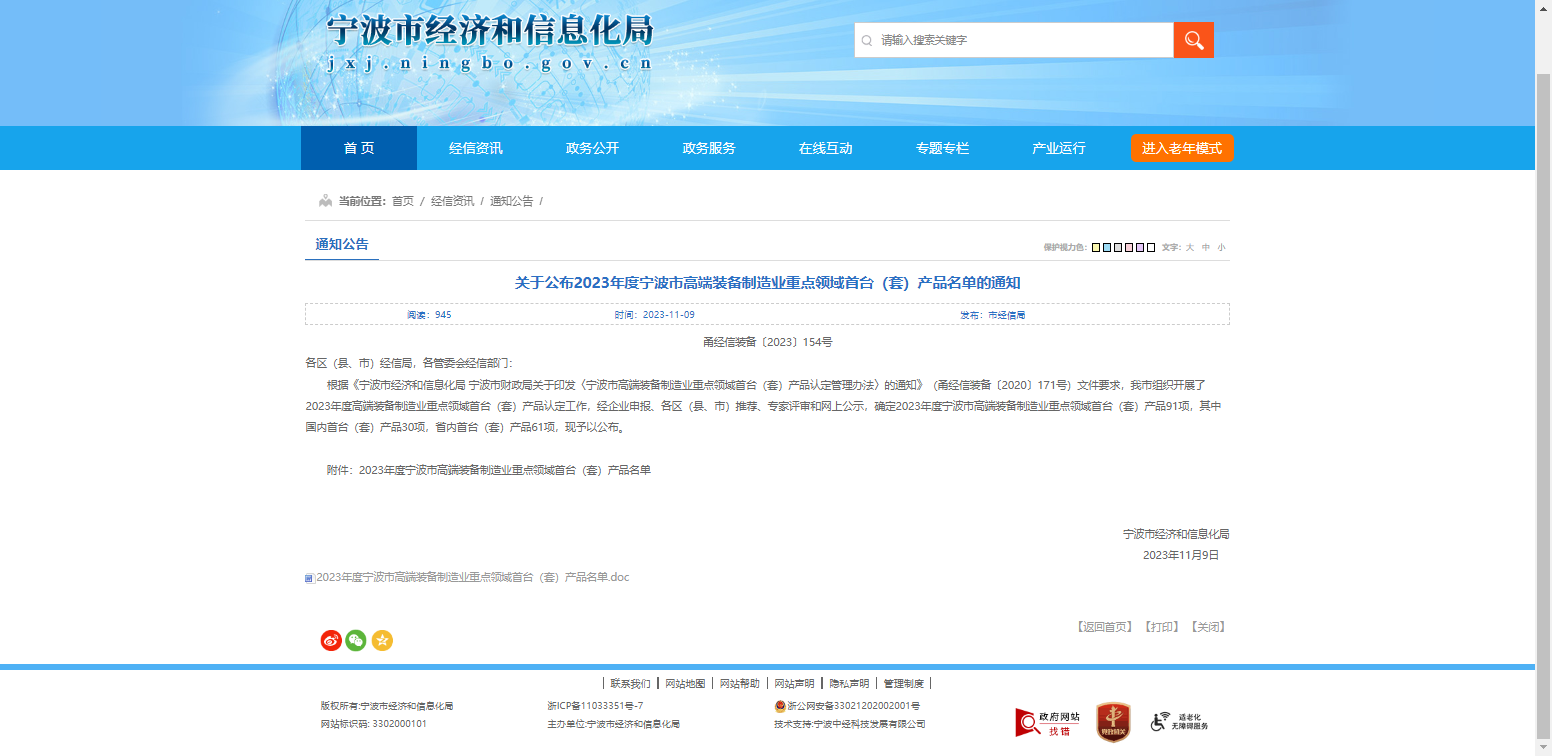Set text size to 大 (large)
This screenshot has width=1552, height=756.
point(1190,247)
